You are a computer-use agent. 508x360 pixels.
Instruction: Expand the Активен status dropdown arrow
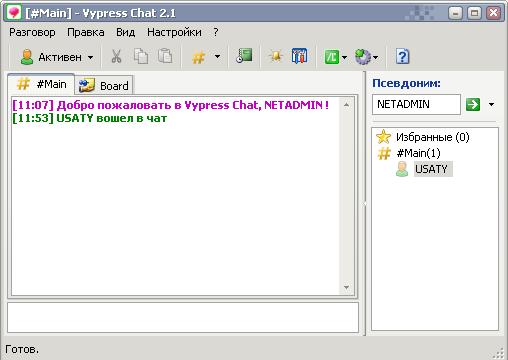[x=90, y=57]
